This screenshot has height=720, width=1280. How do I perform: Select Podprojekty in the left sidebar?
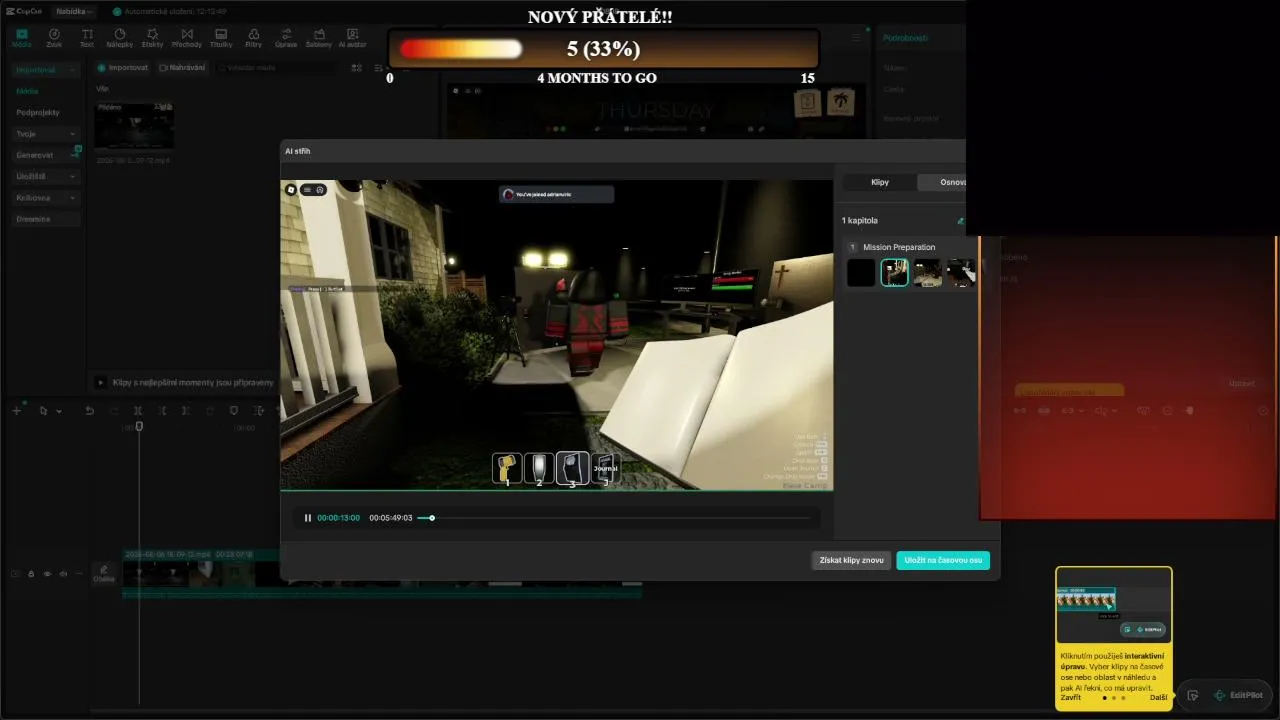(38, 112)
